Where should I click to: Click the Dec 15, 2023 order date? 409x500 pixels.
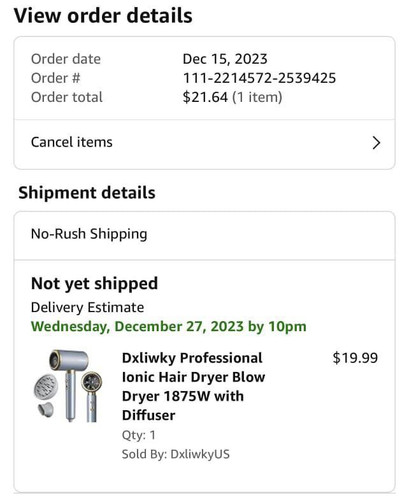point(225,59)
